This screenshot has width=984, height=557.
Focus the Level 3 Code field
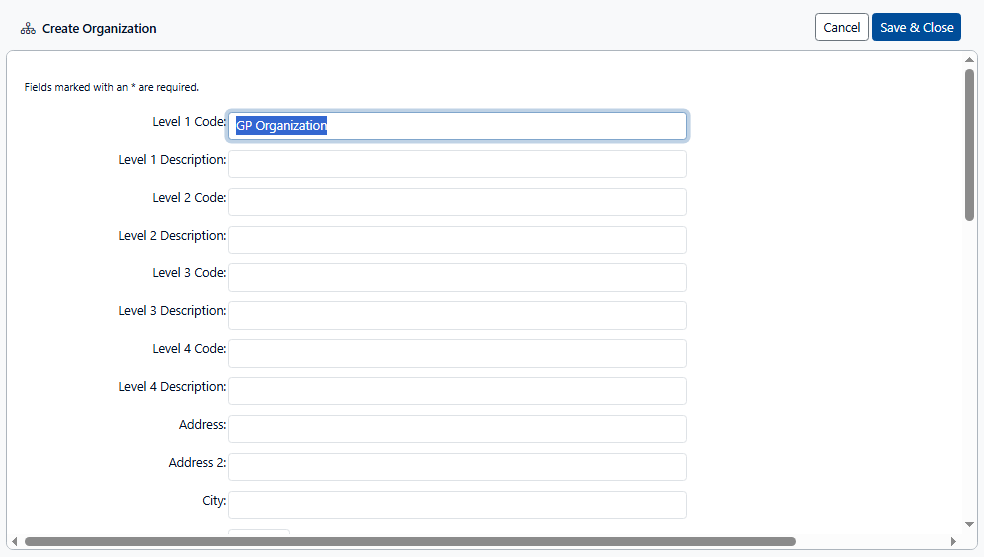[x=457, y=277]
